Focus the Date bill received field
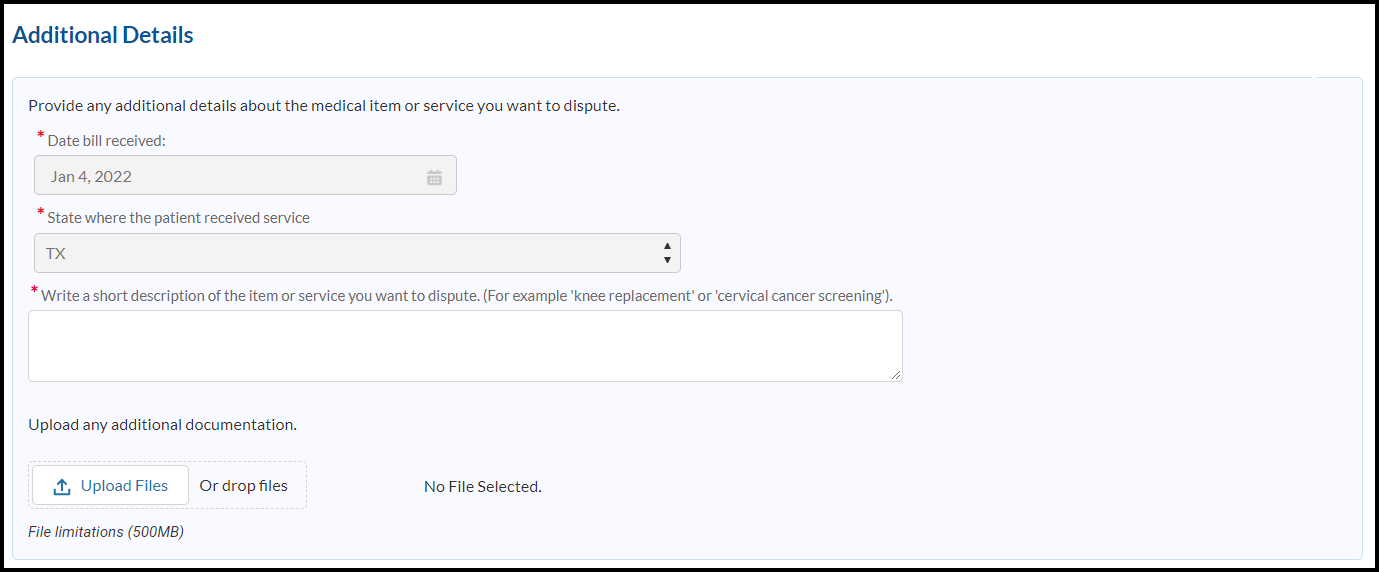The height and width of the screenshot is (572, 1379). (x=230, y=176)
